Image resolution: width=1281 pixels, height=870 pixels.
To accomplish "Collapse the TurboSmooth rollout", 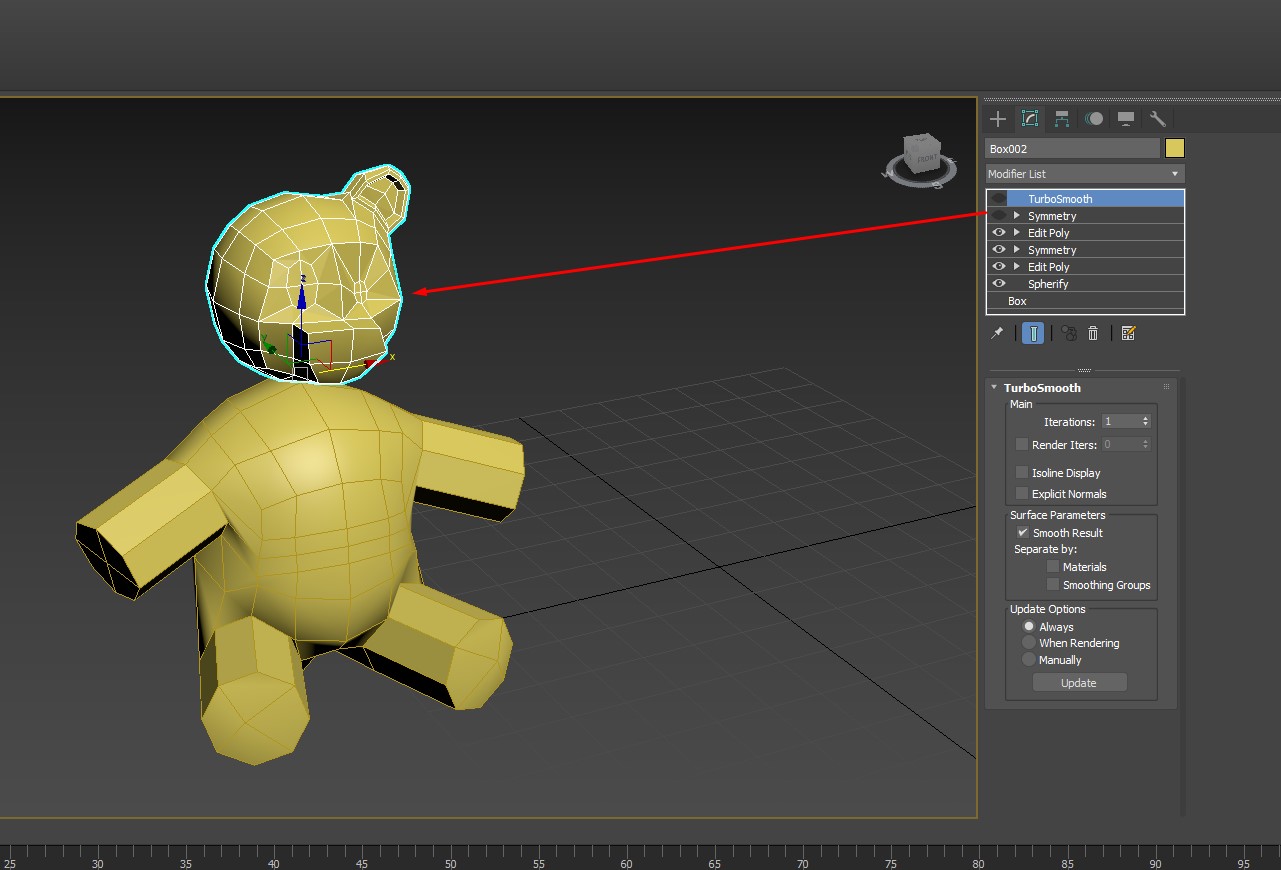I will coord(995,388).
